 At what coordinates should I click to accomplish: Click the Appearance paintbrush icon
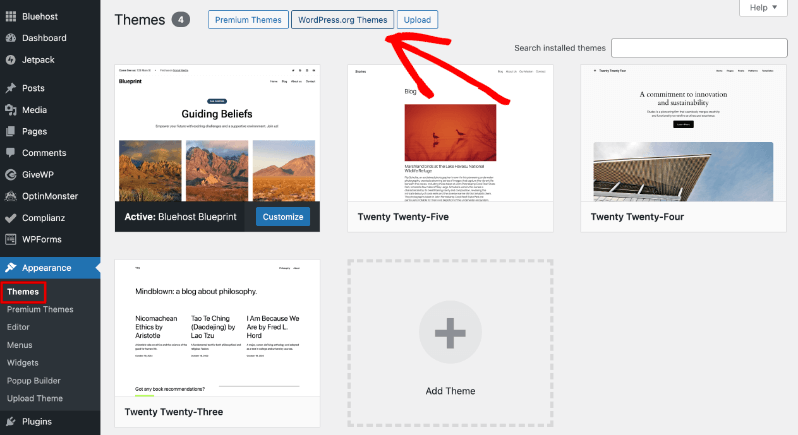11,268
